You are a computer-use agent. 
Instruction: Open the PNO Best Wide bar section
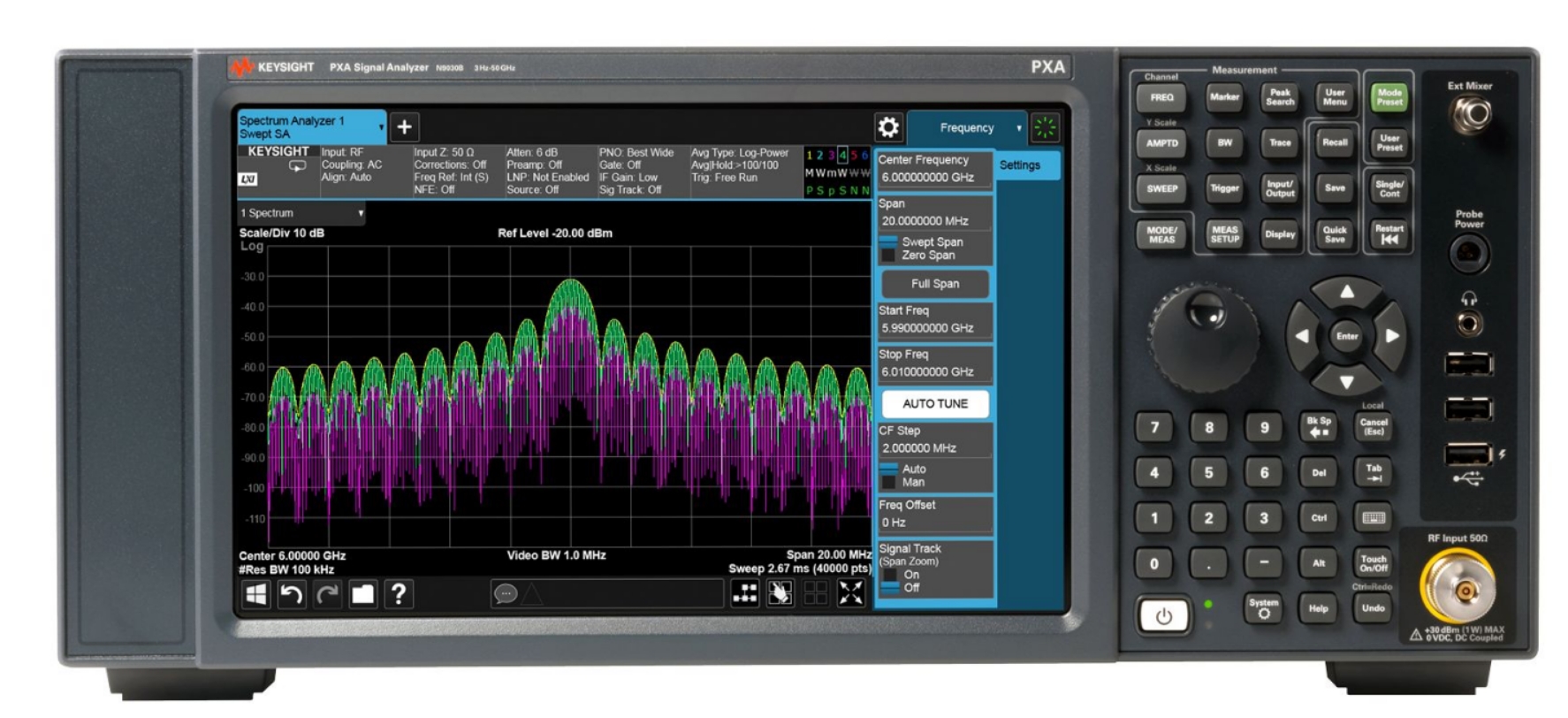point(640,172)
